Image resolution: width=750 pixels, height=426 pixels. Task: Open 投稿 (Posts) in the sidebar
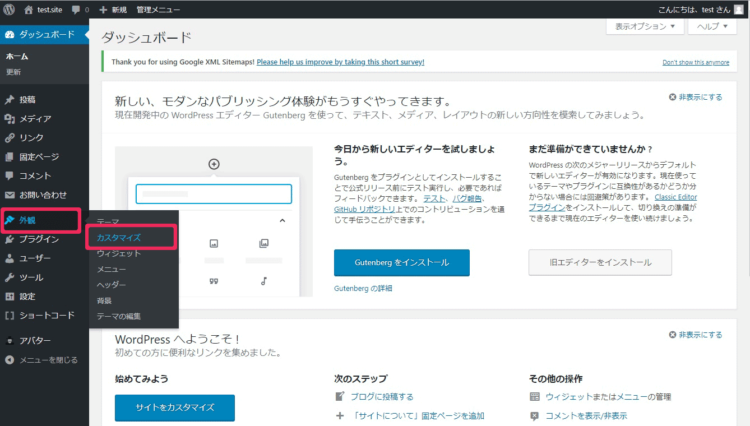click(x=27, y=99)
